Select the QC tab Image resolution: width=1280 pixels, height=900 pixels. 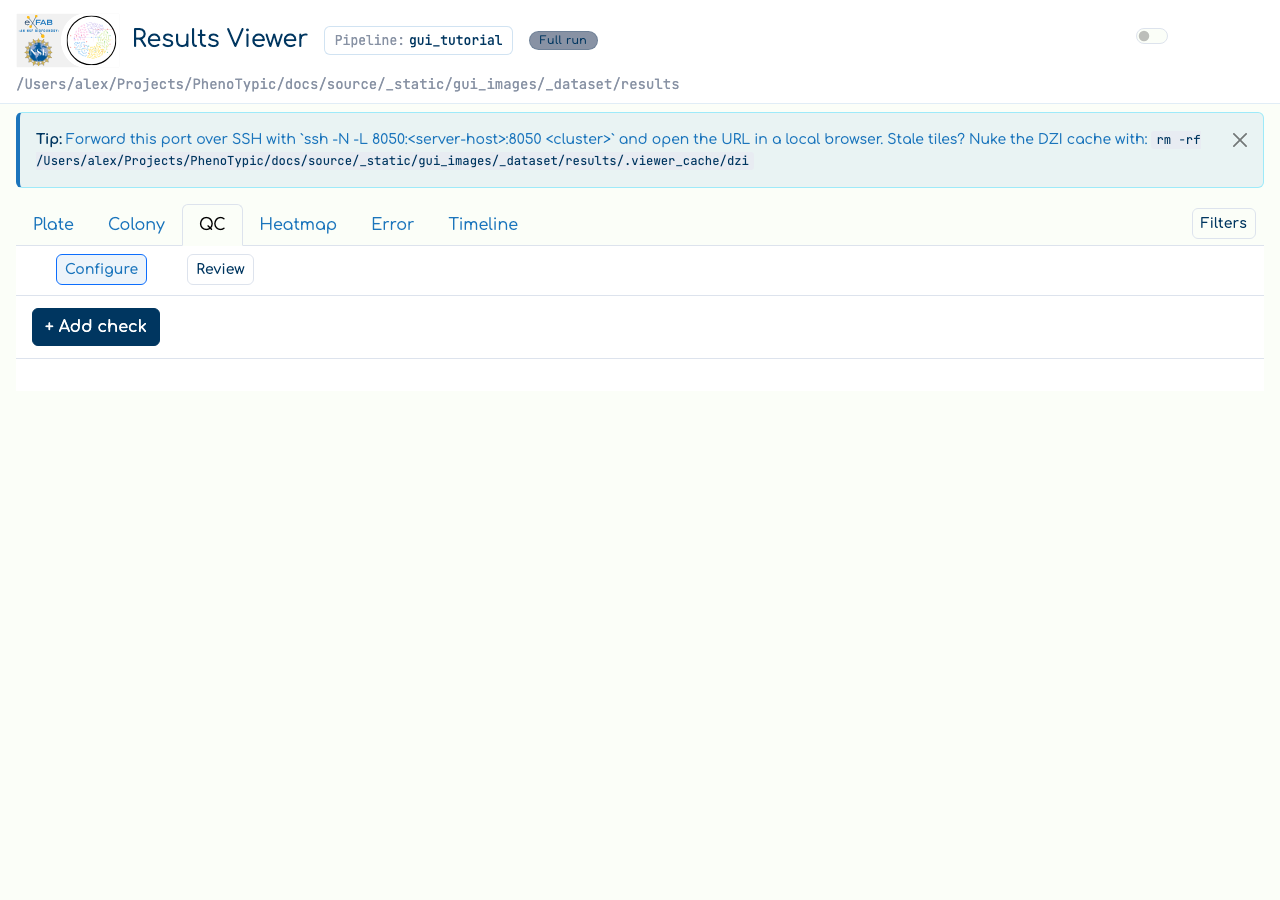[x=212, y=225]
